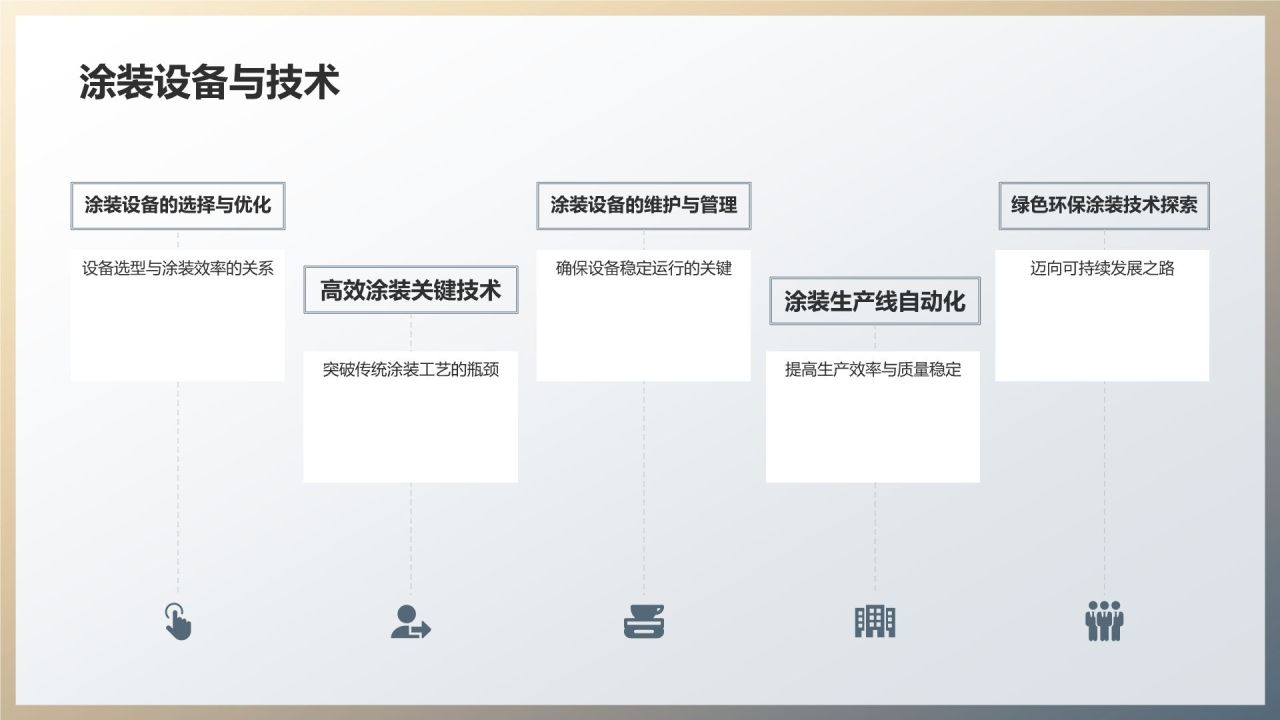Click the group of people icon
Viewport: 1280px width, 720px height.
point(1105,621)
